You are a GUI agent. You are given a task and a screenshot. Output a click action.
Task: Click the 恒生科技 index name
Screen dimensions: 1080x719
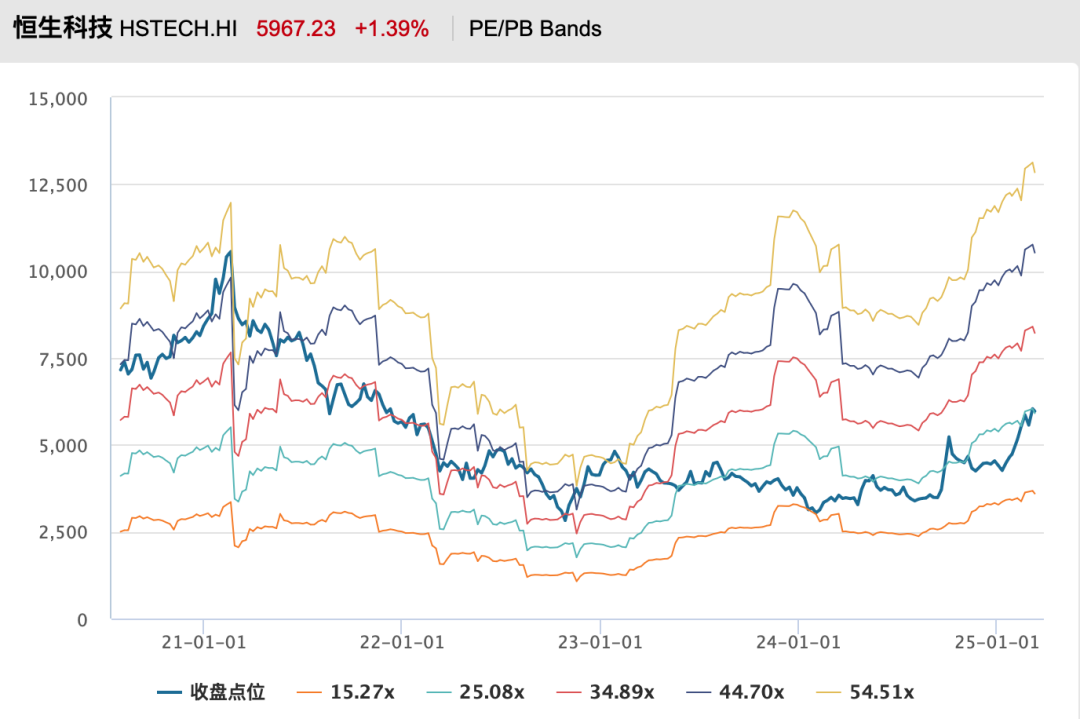point(61,29)
